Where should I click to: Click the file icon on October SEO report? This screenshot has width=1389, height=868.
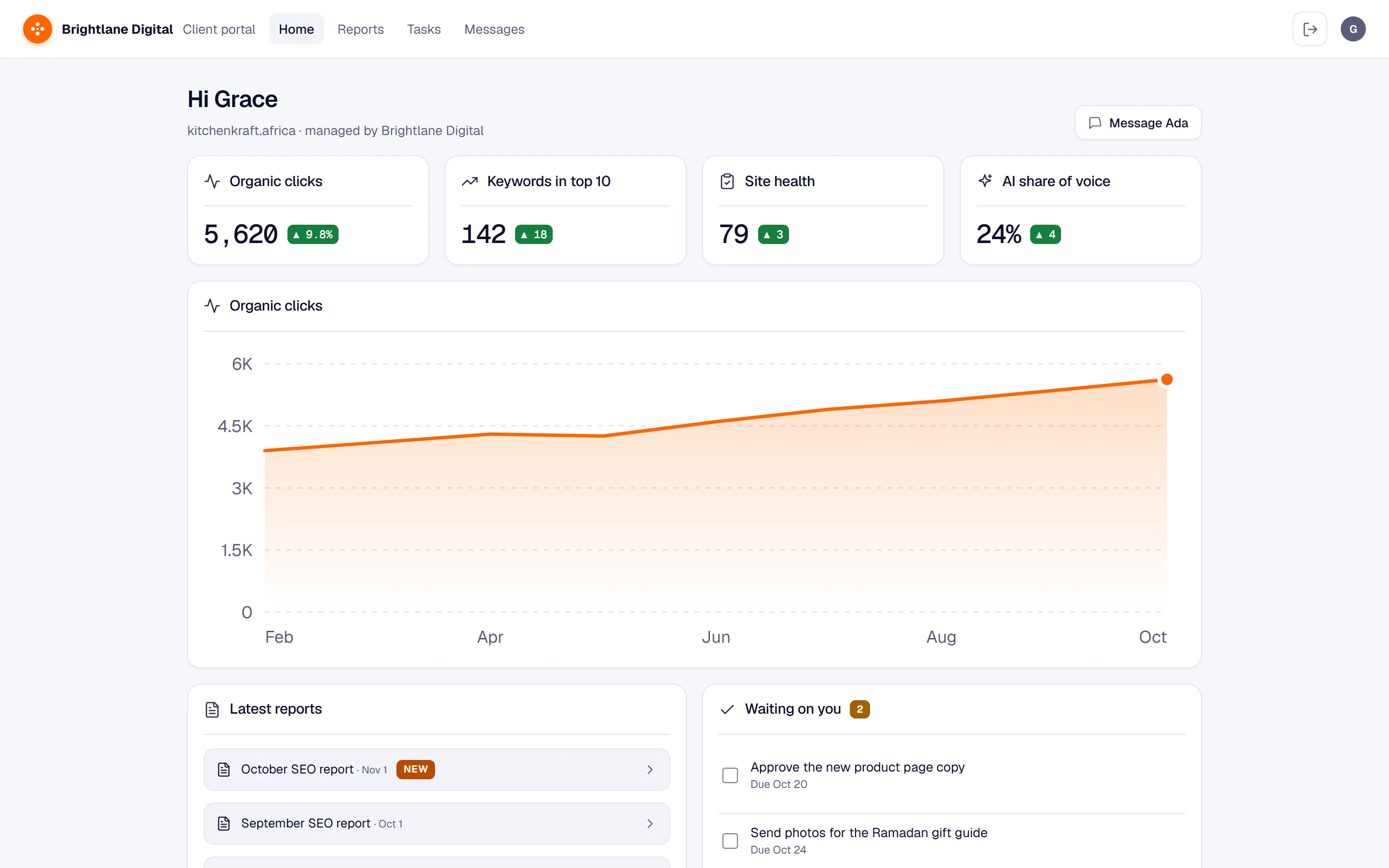pyautogui.click(x=224, y=769)
